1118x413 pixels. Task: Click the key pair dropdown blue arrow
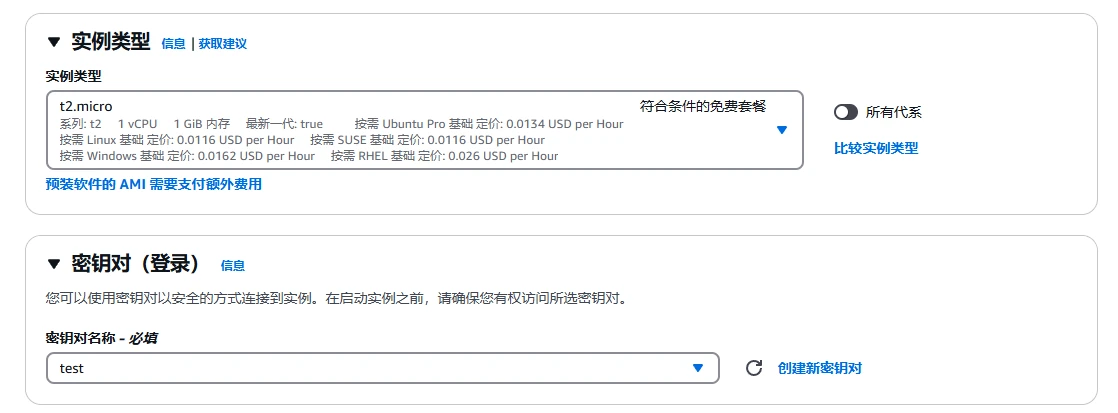[698, 368]
